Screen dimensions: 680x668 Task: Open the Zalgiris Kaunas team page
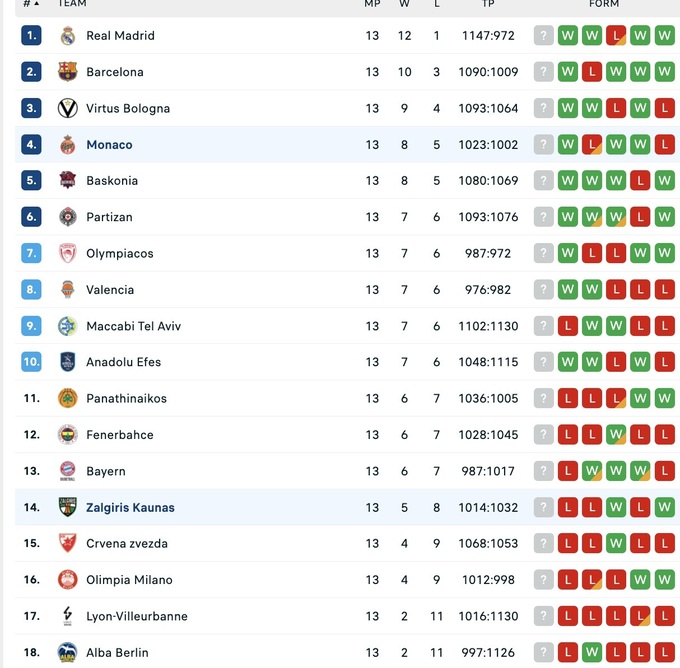point(130,508)
